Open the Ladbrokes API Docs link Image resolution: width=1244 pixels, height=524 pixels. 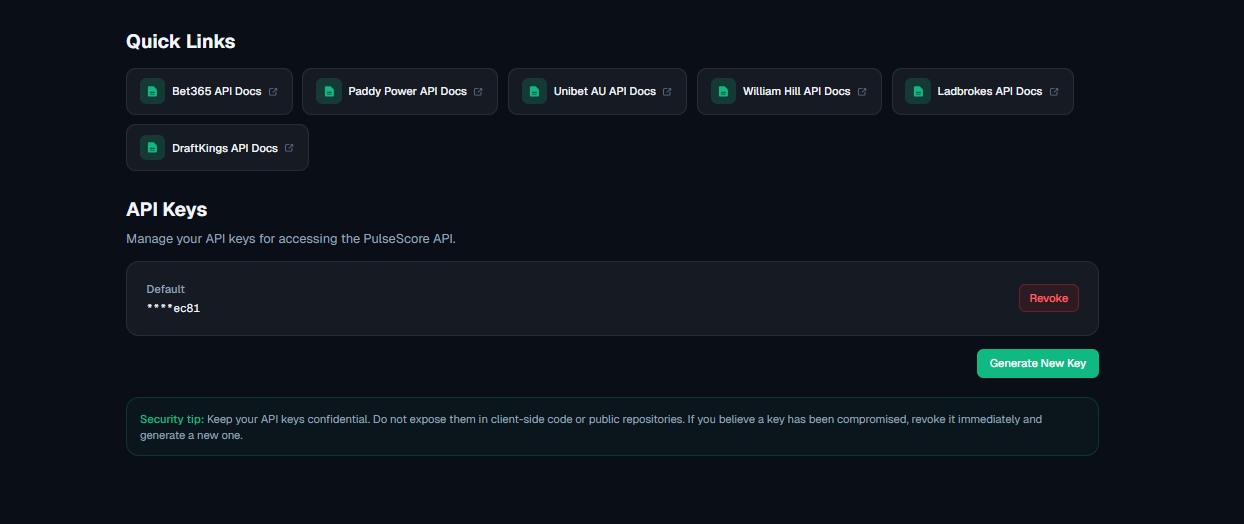pos(983,91)
